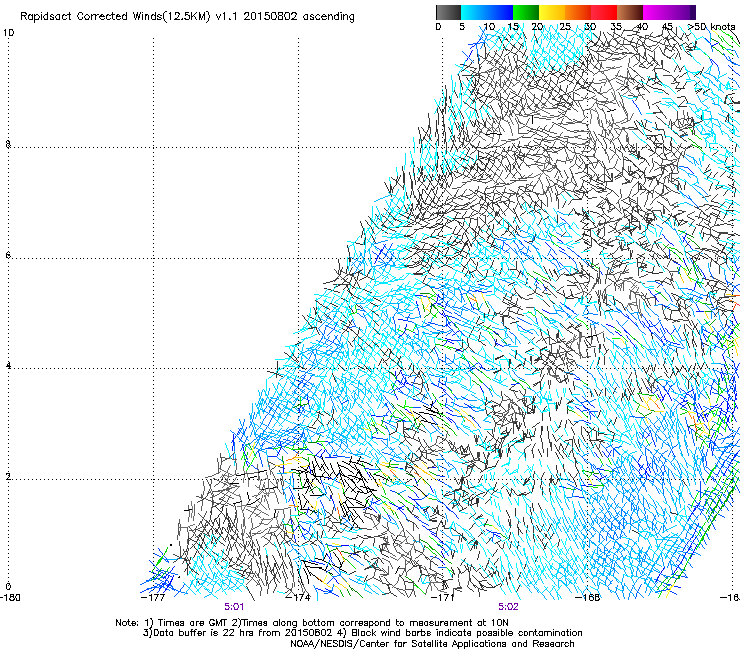This screenshot has width=740, height=650.
Task: Click the brown 35-40 knots color bar segment
Action: coord(630,12)
